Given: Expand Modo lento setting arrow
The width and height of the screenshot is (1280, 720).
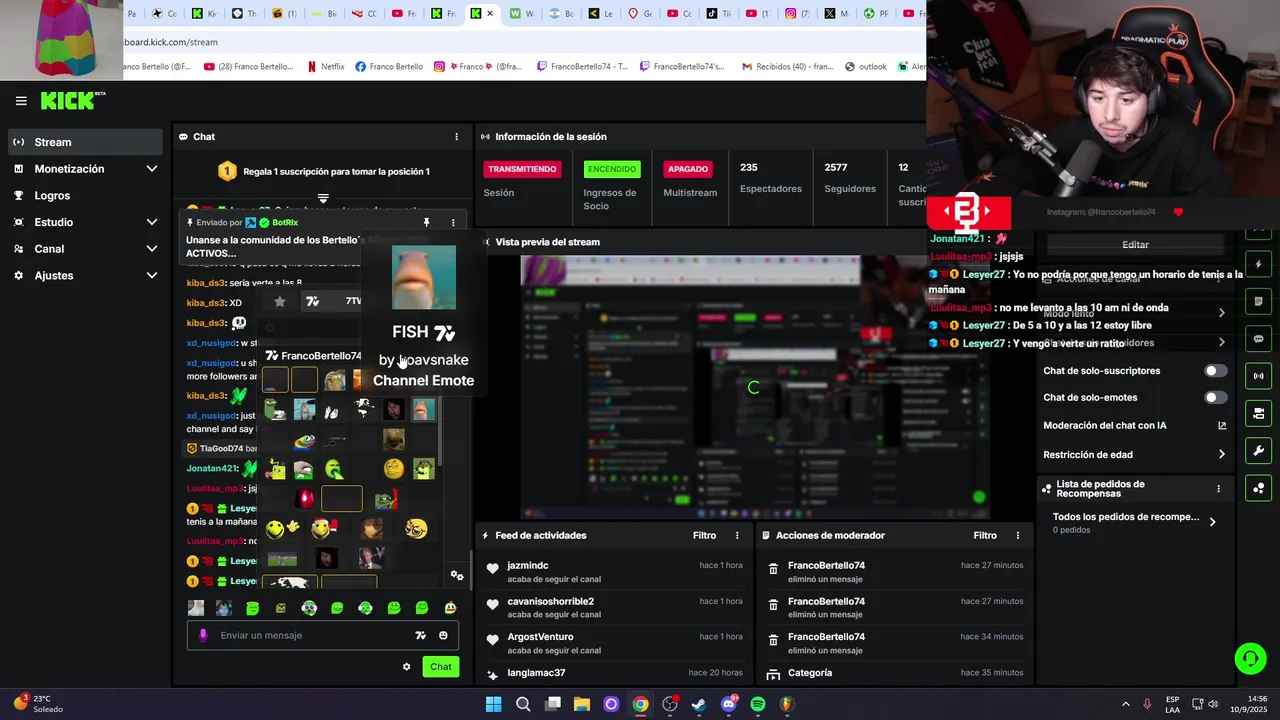Looking at the screenshot, I should tap(1221, 313).
